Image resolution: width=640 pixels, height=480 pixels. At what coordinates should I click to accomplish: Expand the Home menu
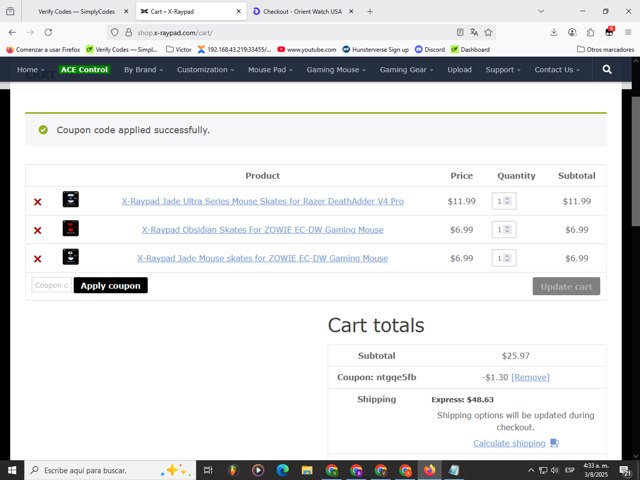click(31, 69)
